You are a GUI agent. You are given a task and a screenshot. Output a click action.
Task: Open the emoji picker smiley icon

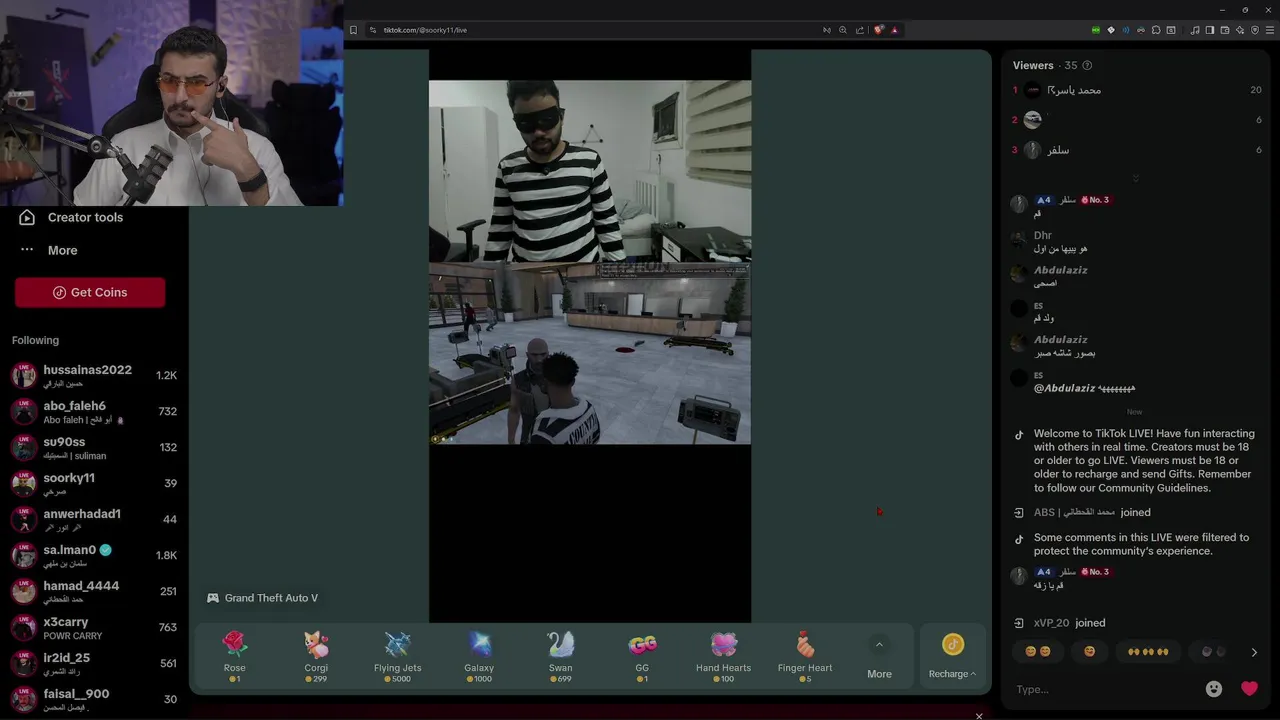(1214, 689)
